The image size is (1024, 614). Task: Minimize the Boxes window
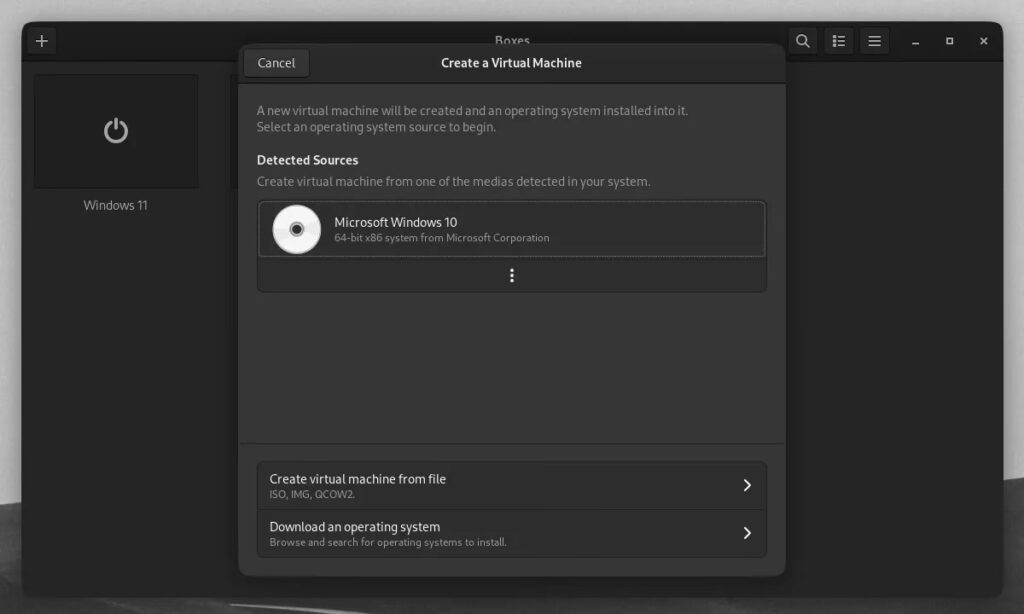pyautogui.click(x=916, y=42)
